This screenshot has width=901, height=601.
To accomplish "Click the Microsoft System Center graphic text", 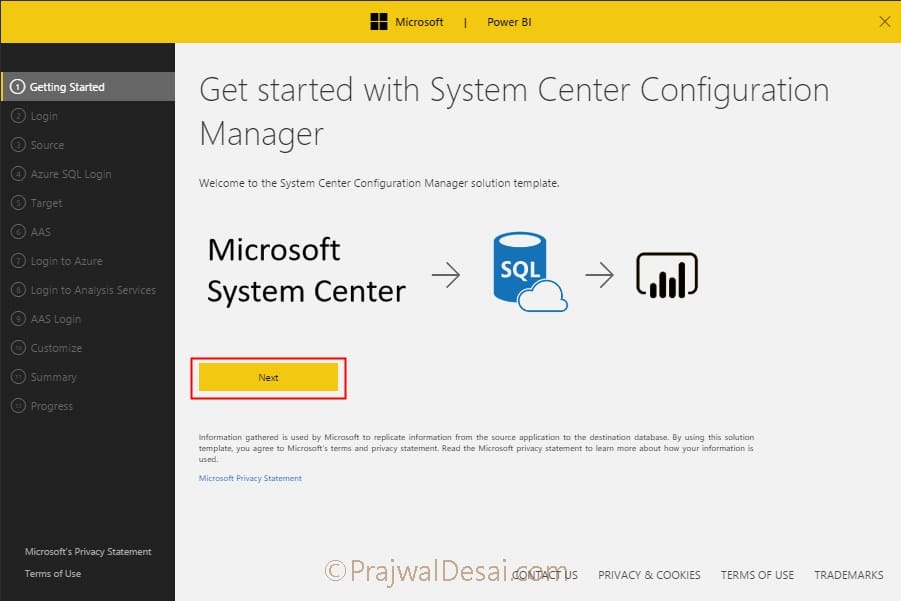I will (306, 271).
